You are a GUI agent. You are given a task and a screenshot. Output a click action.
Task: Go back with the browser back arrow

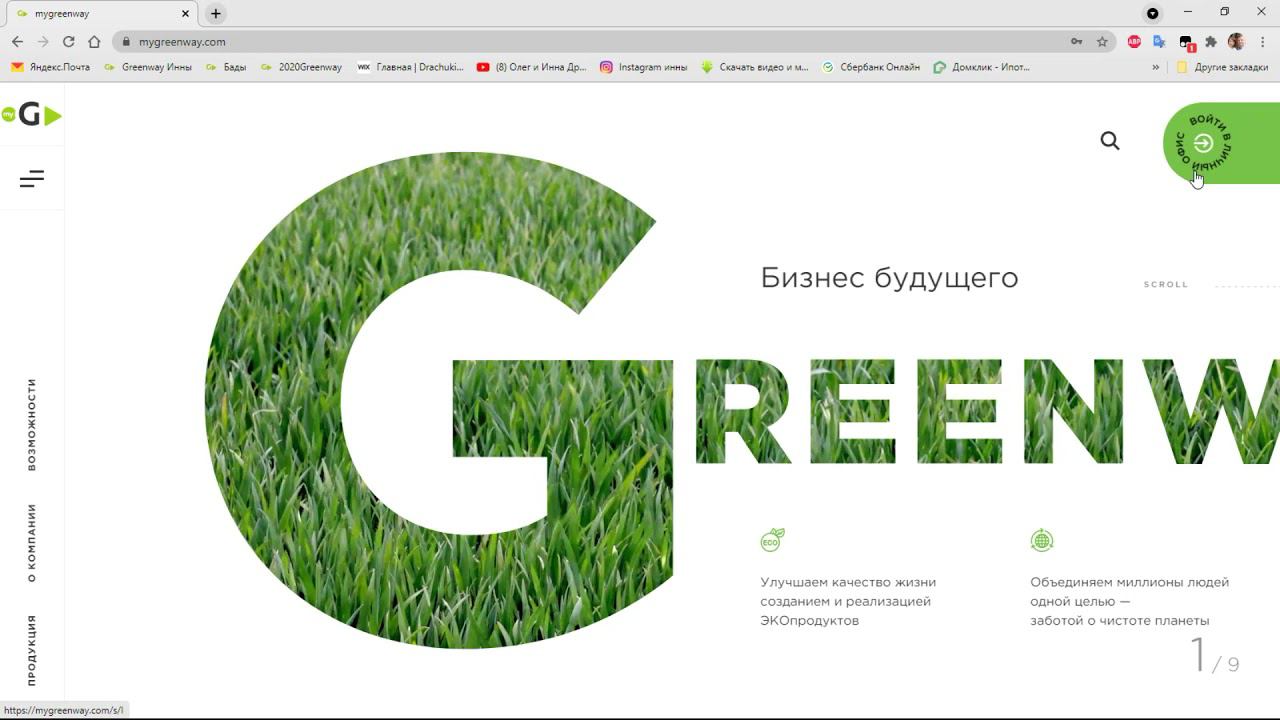pos(17,42)
